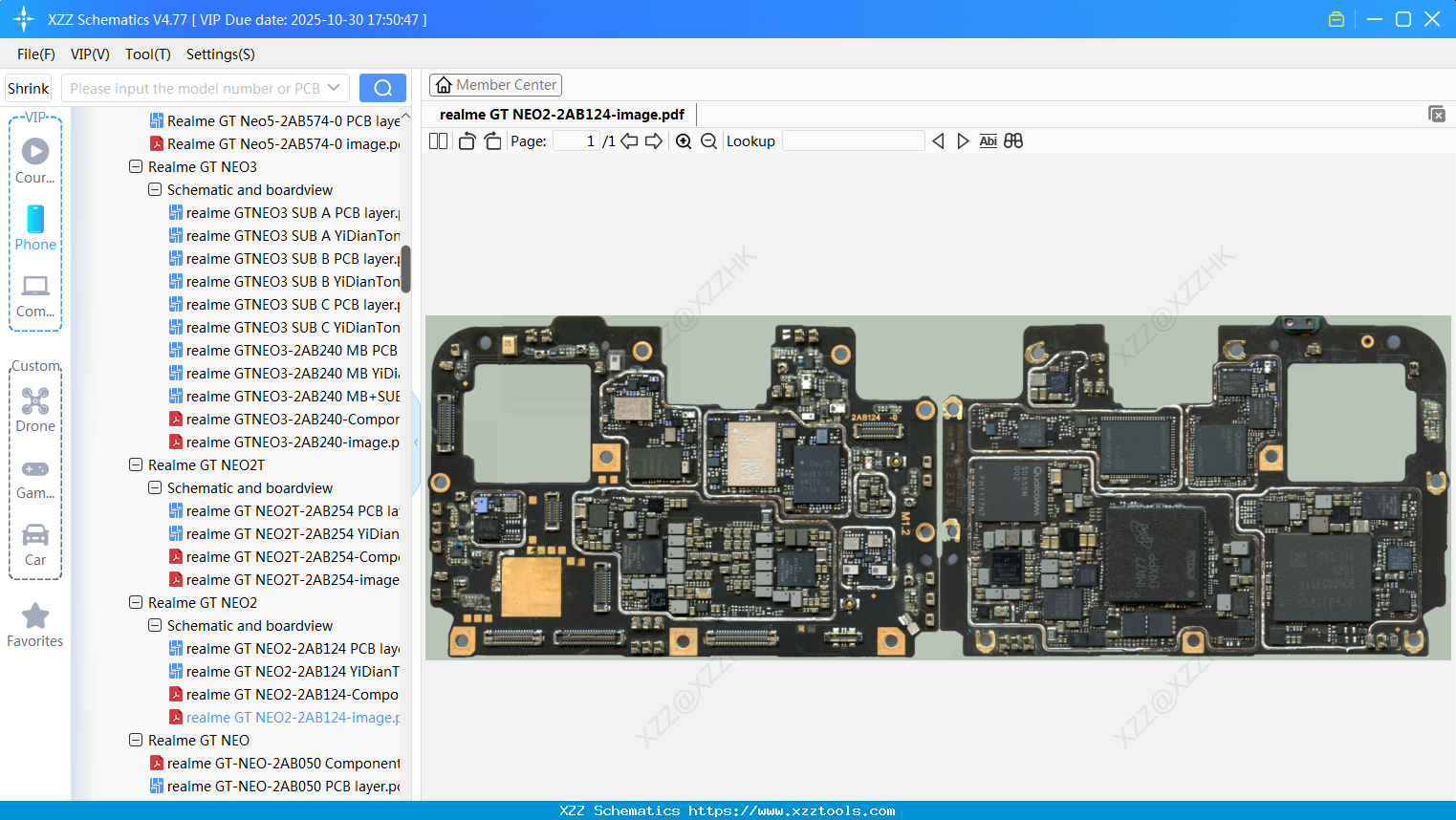Find next lookup match

click(963, 141)
